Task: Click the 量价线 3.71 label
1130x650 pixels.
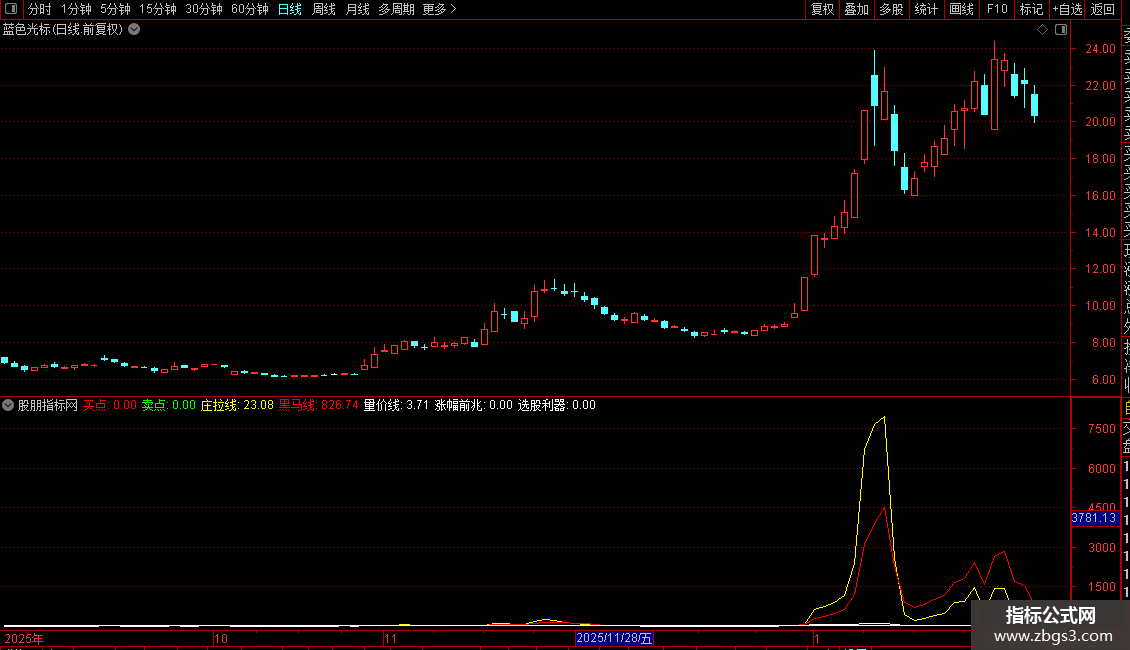Action: 396,405
